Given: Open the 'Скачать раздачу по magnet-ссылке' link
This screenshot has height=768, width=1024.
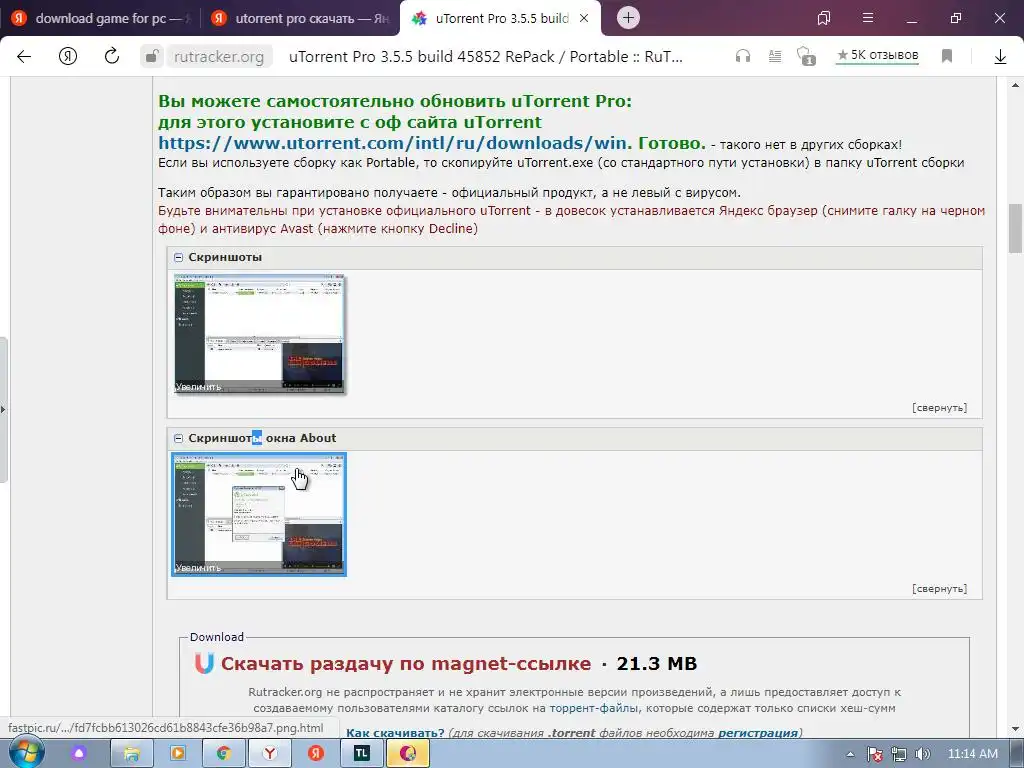Looking at the screenshot, I should point(406,664).
